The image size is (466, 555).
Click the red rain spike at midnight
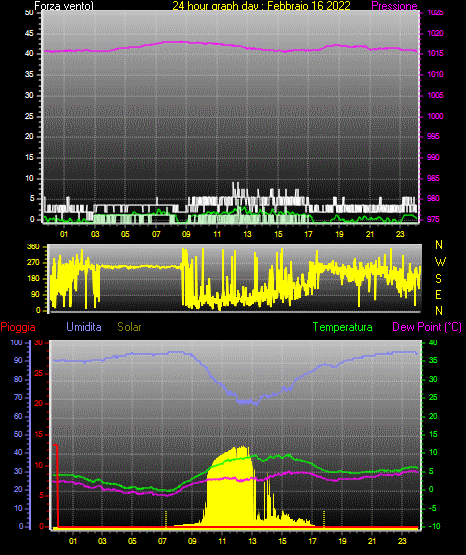click(x=56, y=485)
